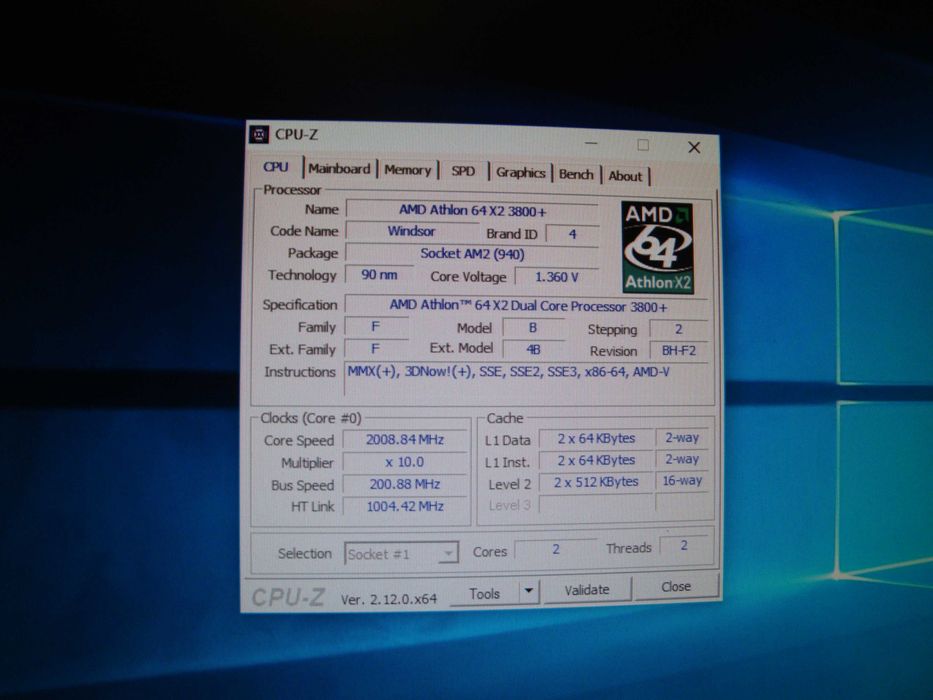
Task: Click the Stepping value 2
Action: click(678, 329)
